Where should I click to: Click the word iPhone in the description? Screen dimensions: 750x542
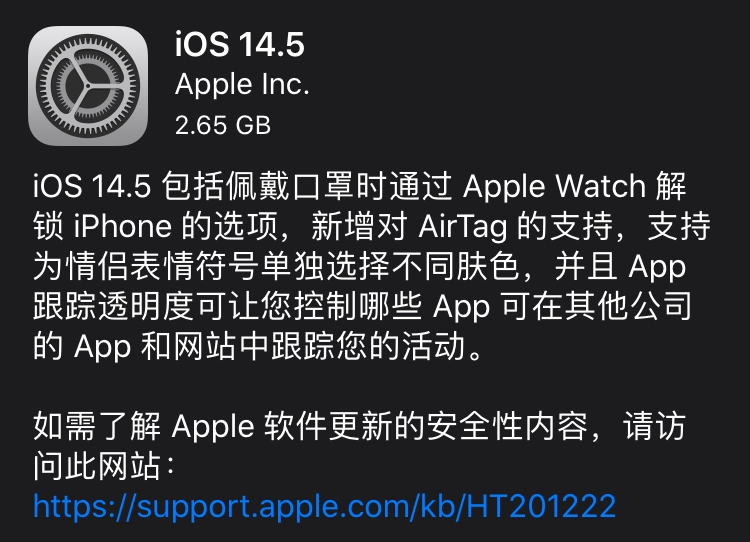(x=123, y=226)
